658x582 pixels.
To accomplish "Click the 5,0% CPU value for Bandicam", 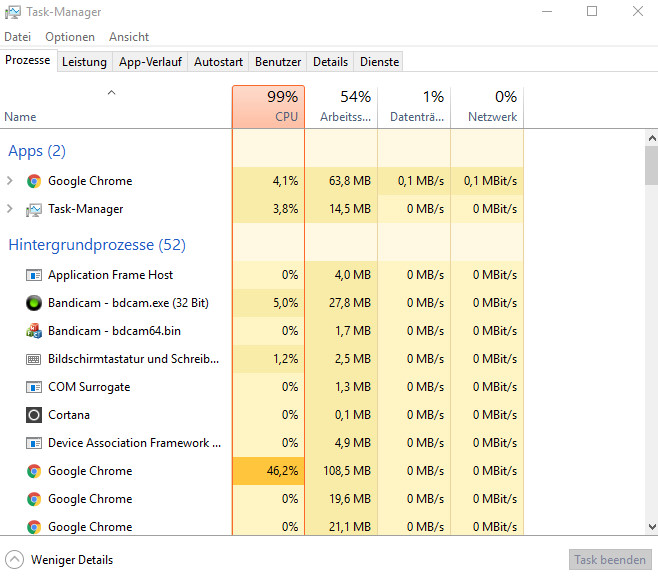I will pyautogui.click(x=268, y=303).
